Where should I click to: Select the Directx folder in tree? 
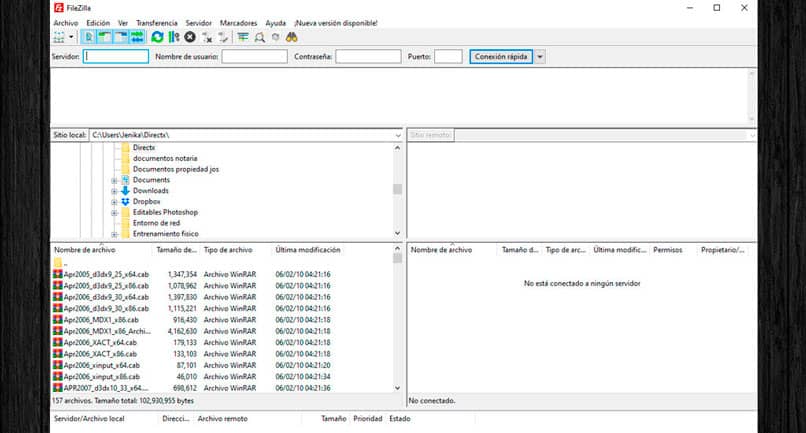point(144,148)
